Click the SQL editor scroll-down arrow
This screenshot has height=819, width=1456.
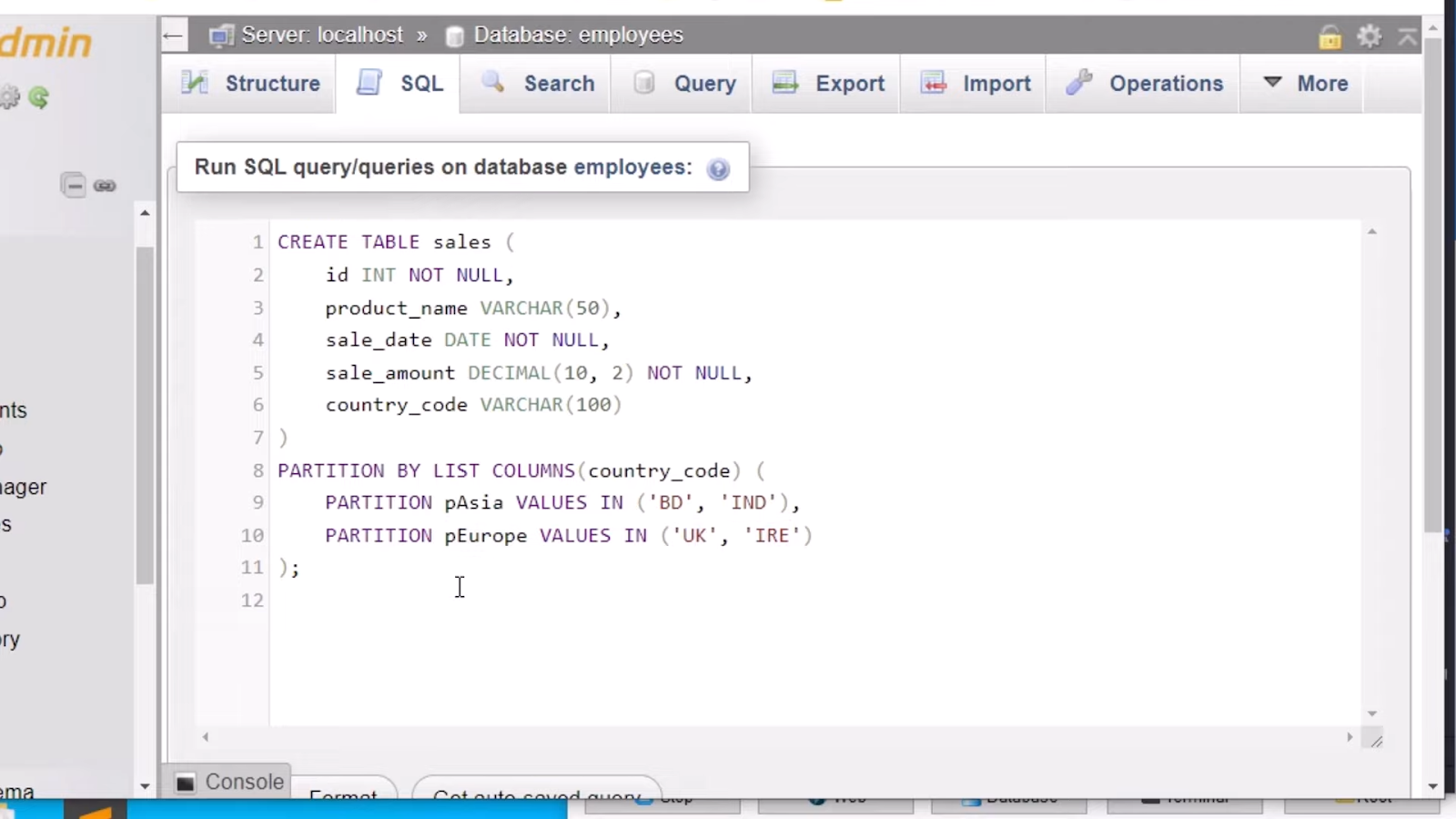click(x=1372, y=713)
